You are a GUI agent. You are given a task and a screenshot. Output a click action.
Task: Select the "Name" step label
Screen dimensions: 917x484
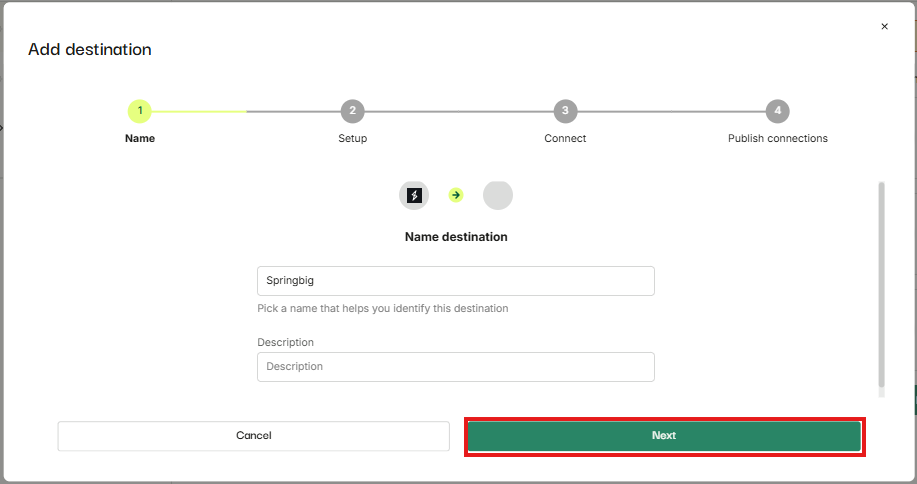click(x=140, y=138)
